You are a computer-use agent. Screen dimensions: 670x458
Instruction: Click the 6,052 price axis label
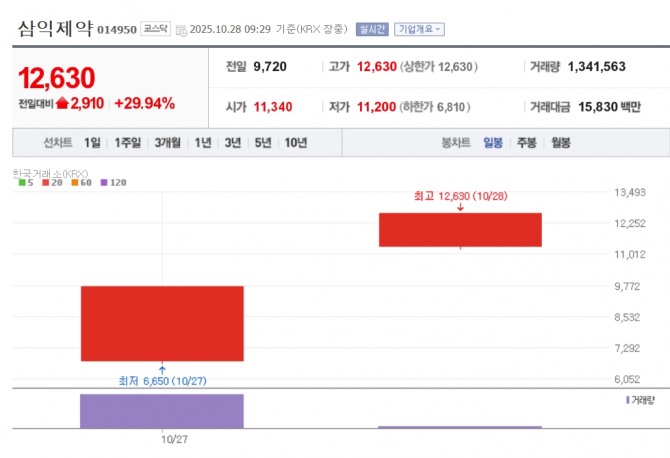(x=627, y=379)
